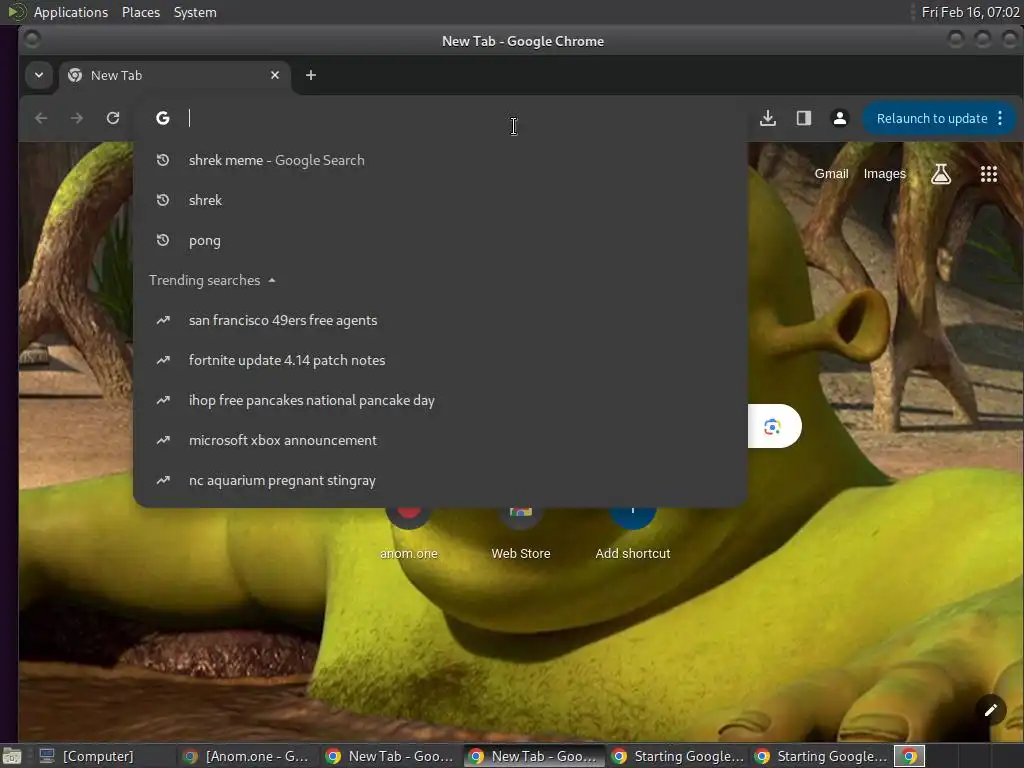The width and height of the screenshot is (1024, 768).
Task: Search by image with Google Lens icon
Action: click(x=773, y=427)
